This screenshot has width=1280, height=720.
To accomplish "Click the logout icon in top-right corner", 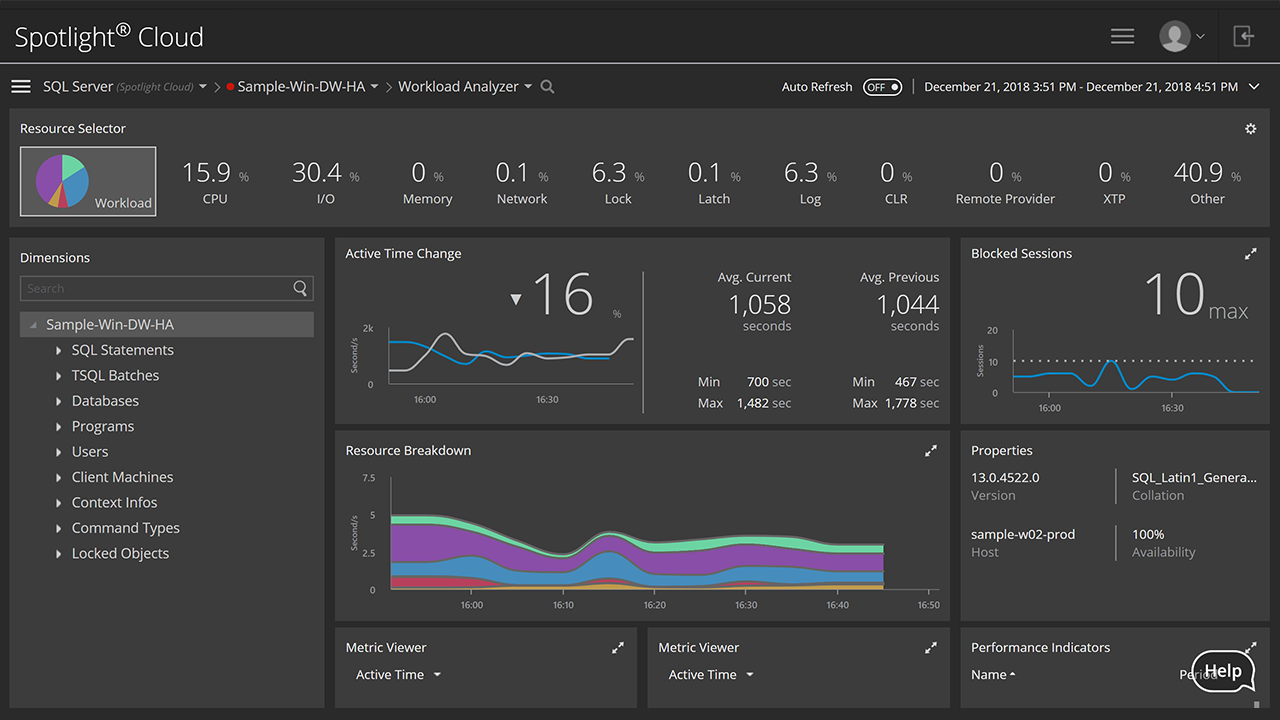I will 1243,35.
